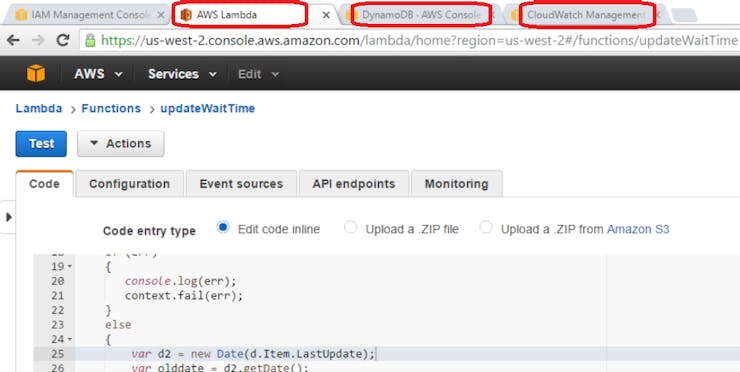Click the orange AWS cube logo

[x=36, y=74]
